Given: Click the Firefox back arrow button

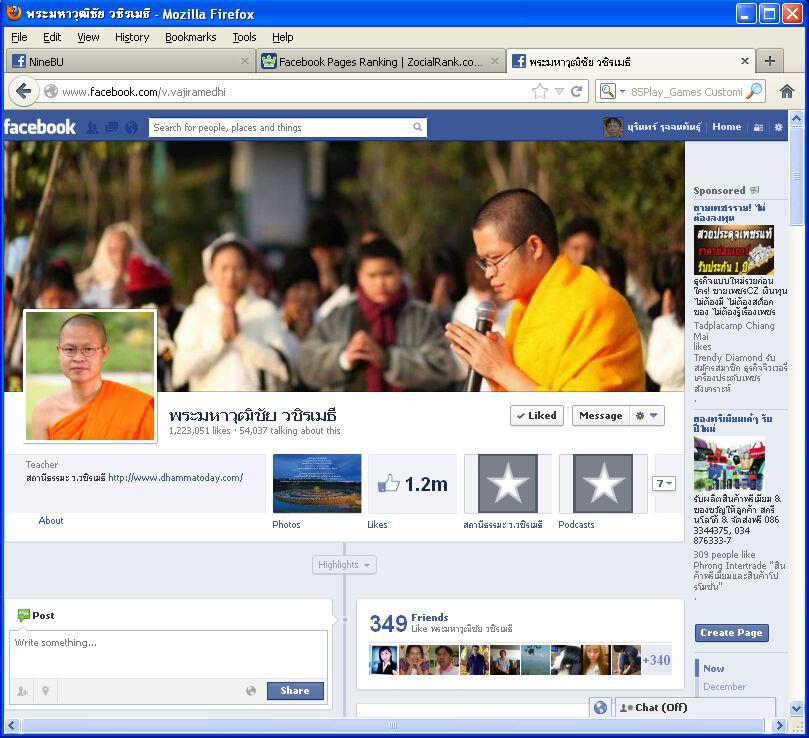Looking at the screenshot, I should pyautogui.click(x=24, y=91).
